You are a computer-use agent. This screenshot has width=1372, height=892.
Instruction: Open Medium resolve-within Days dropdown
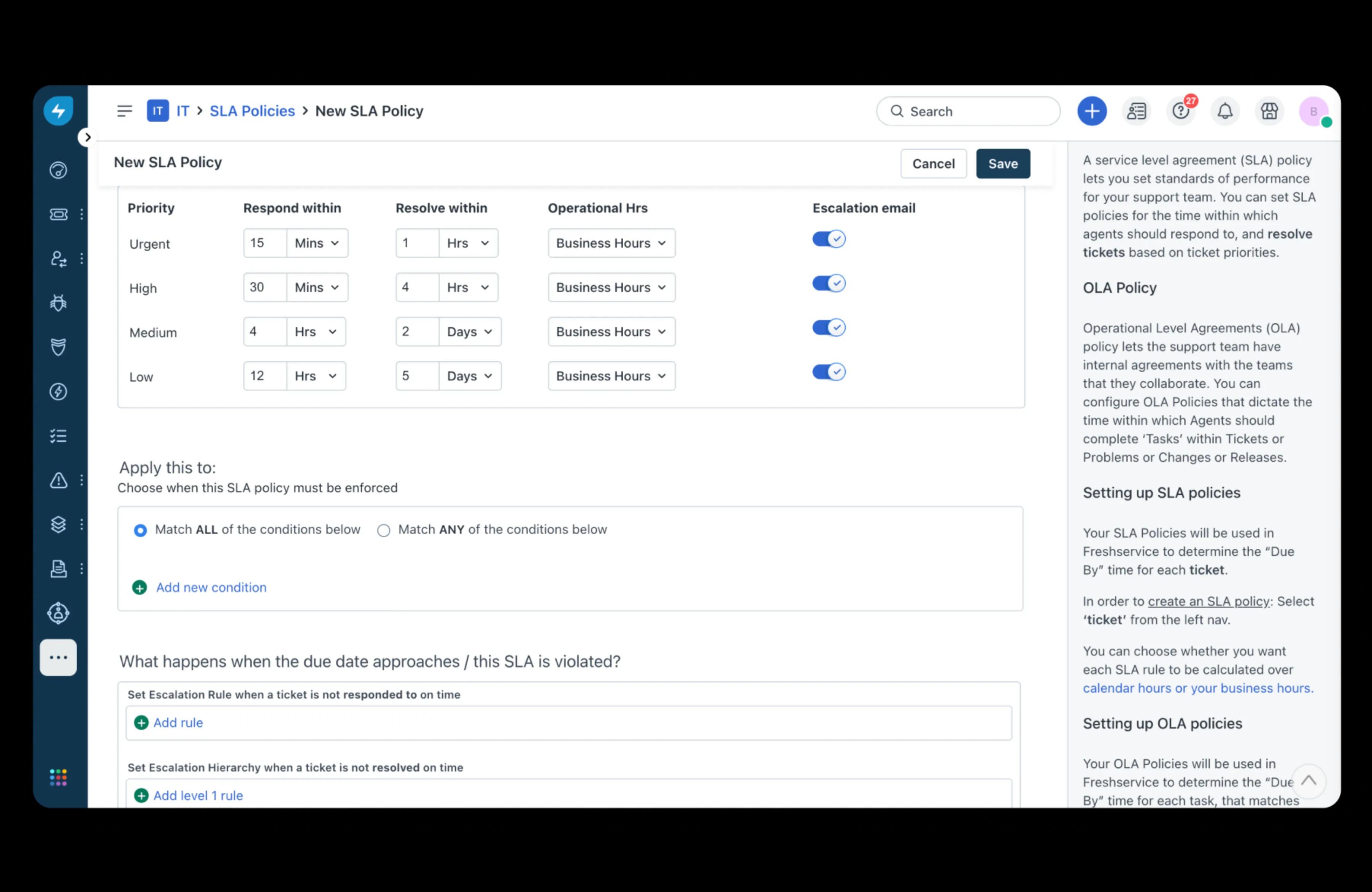470,332
